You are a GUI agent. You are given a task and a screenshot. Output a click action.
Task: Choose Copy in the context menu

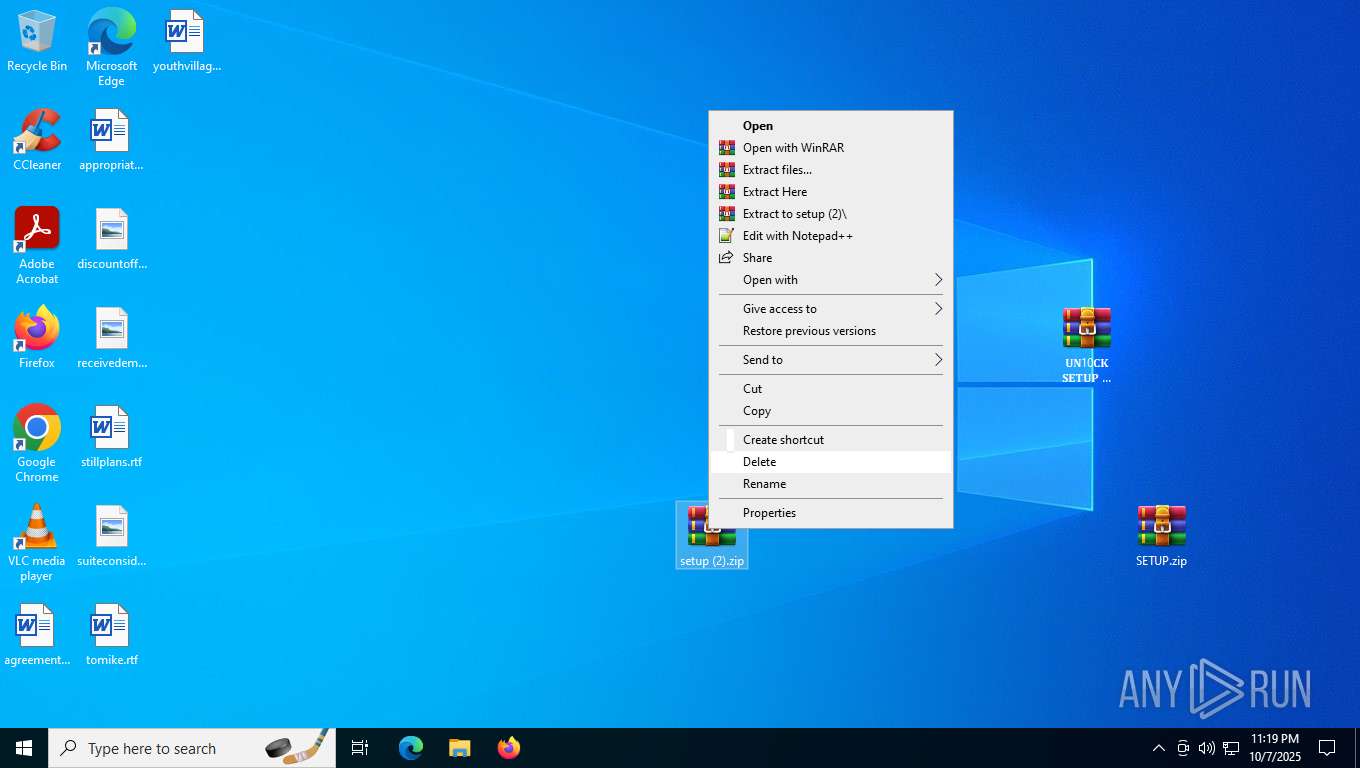coord(831,411)
